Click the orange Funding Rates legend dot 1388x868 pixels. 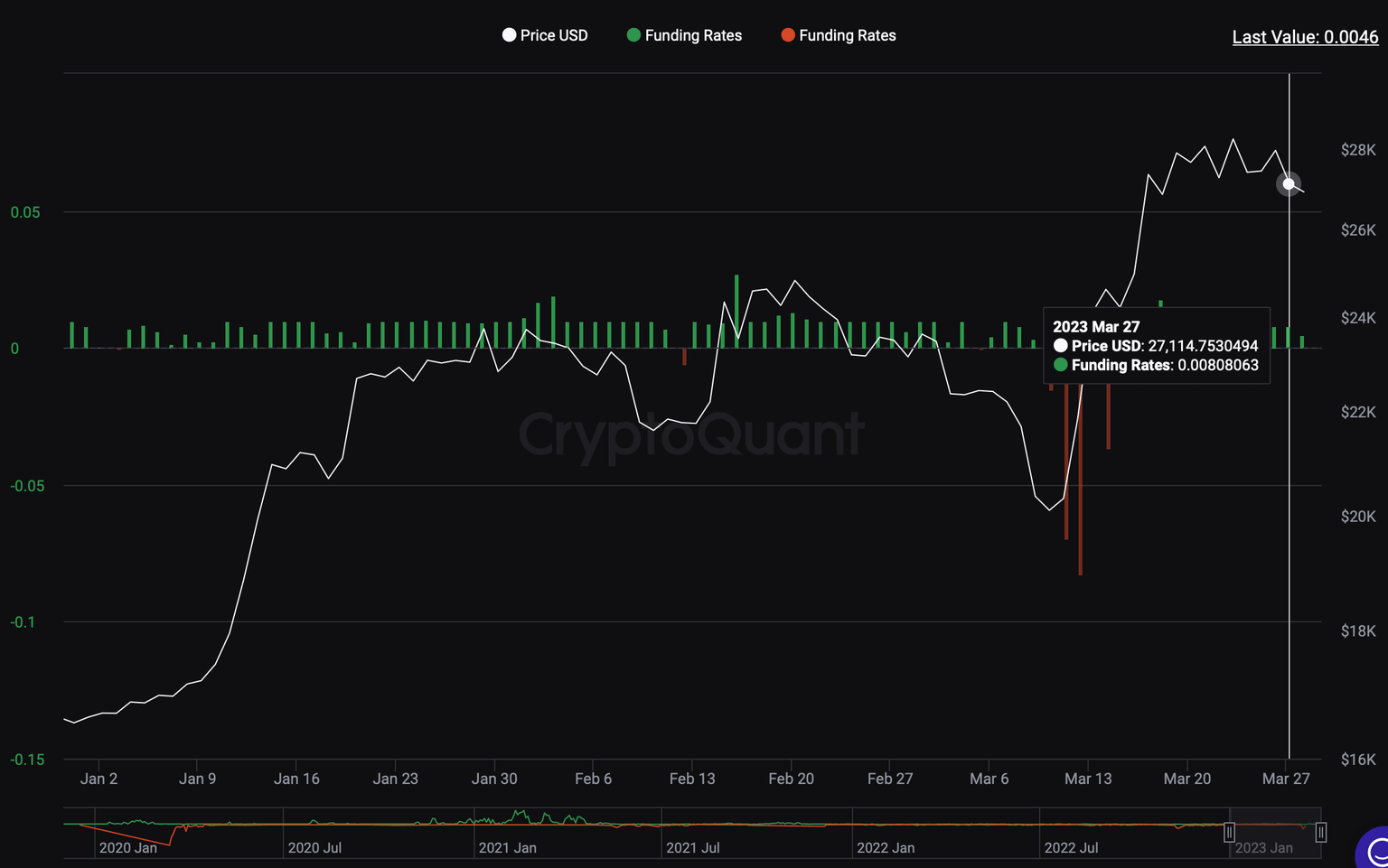pyautogui.click(x=788, y=35)
